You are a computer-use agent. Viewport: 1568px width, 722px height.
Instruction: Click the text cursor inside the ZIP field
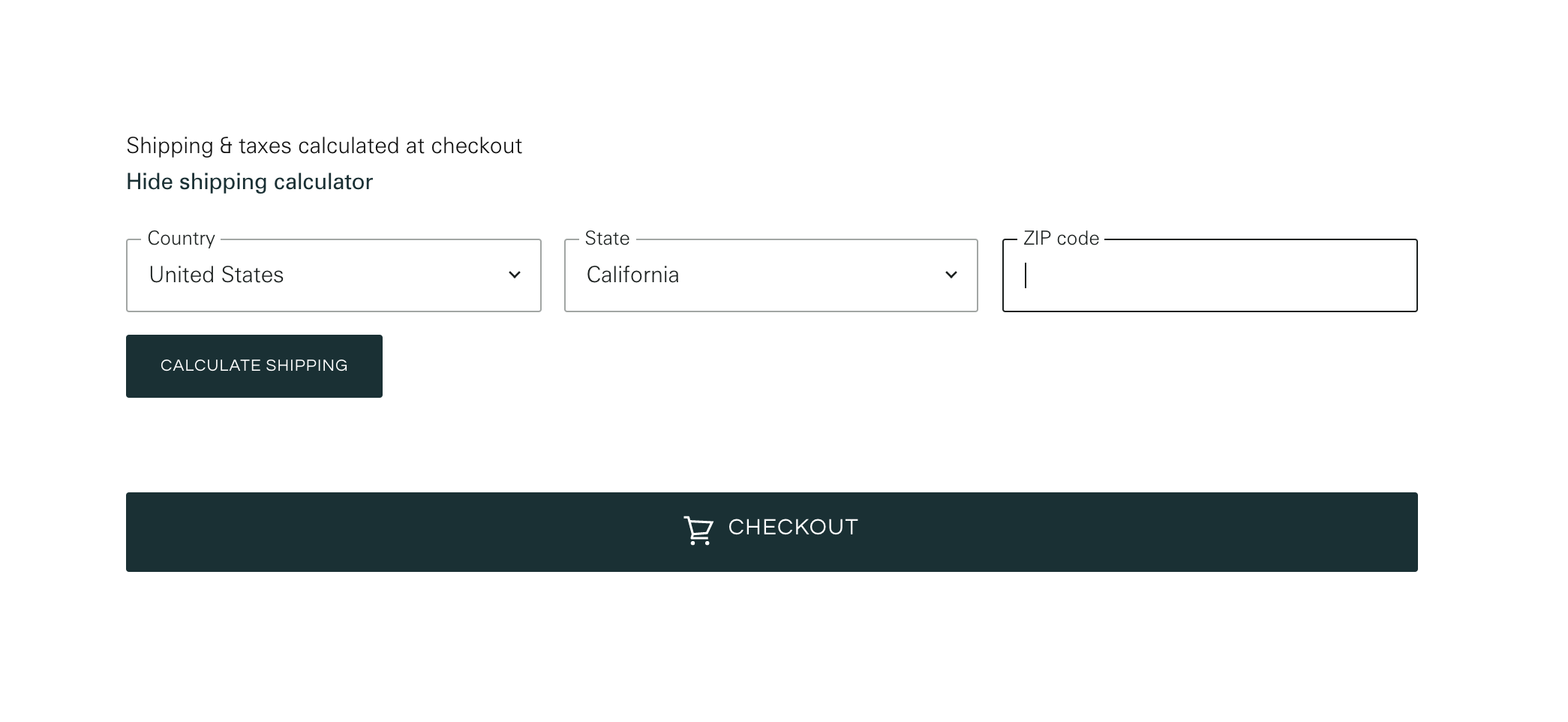1026,275
